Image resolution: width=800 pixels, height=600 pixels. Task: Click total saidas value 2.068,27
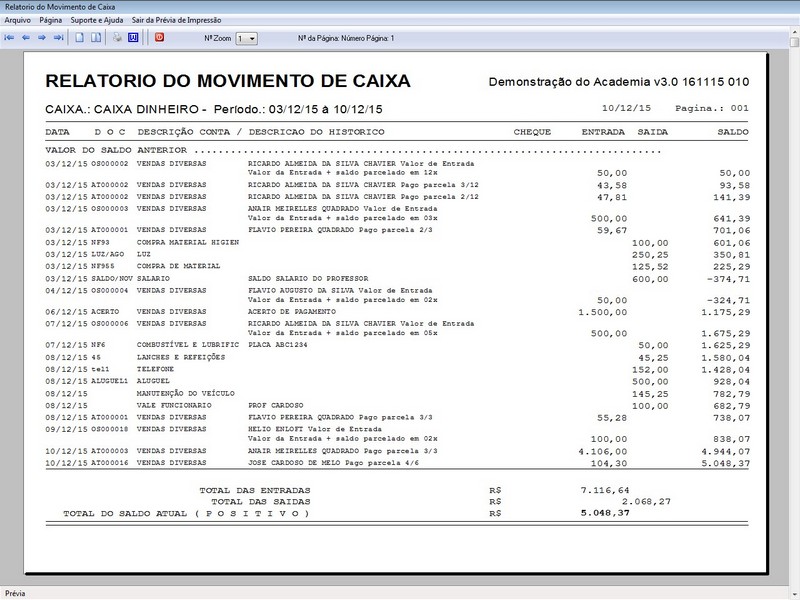click(646, 502)
